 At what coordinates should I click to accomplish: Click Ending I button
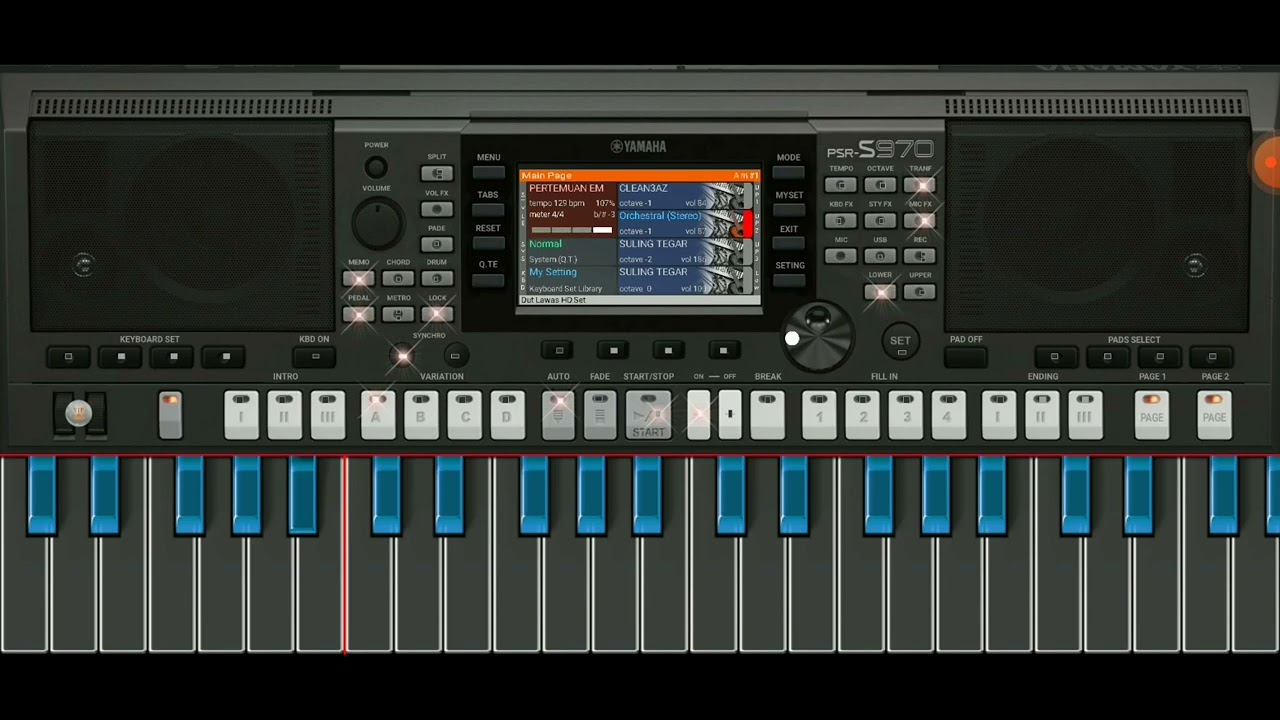998,415
